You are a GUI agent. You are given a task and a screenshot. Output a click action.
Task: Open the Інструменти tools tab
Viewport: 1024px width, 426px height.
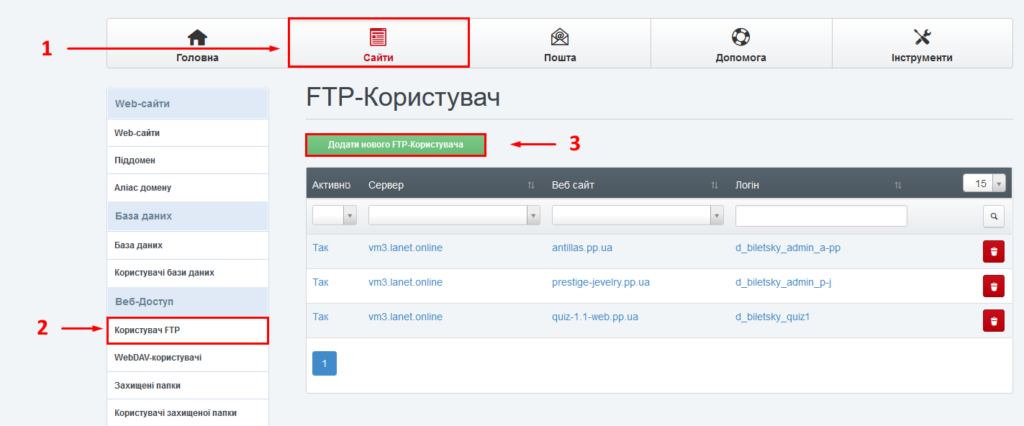click(x=922, y=45)
